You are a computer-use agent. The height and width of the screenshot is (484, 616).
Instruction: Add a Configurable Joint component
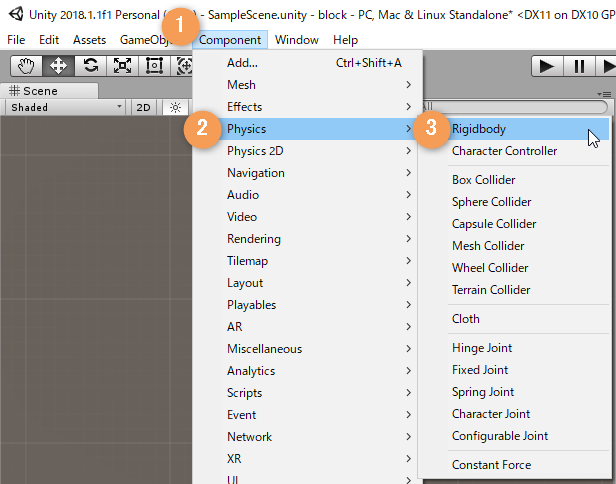514,436
